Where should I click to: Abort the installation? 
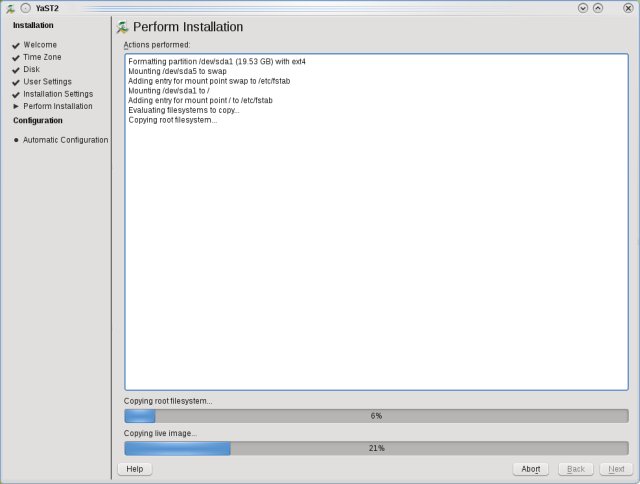click(x=531, y=469)
